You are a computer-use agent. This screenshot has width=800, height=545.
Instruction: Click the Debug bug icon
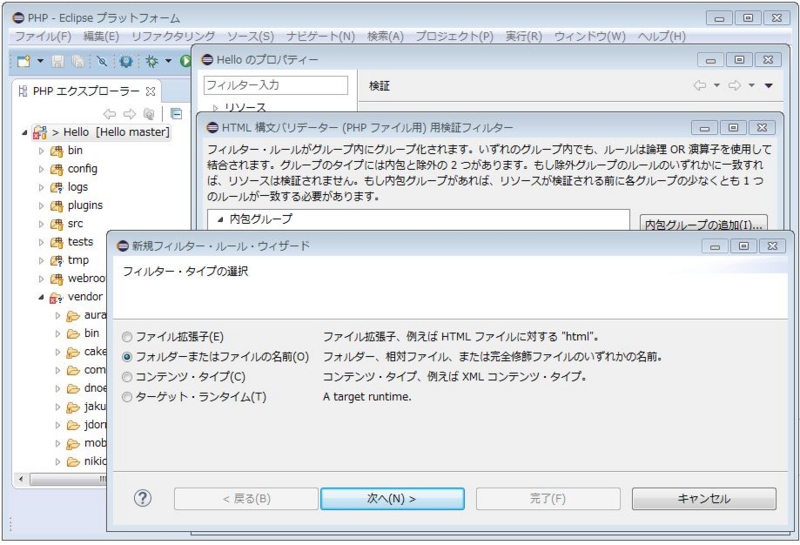click(x=152, y=62)
